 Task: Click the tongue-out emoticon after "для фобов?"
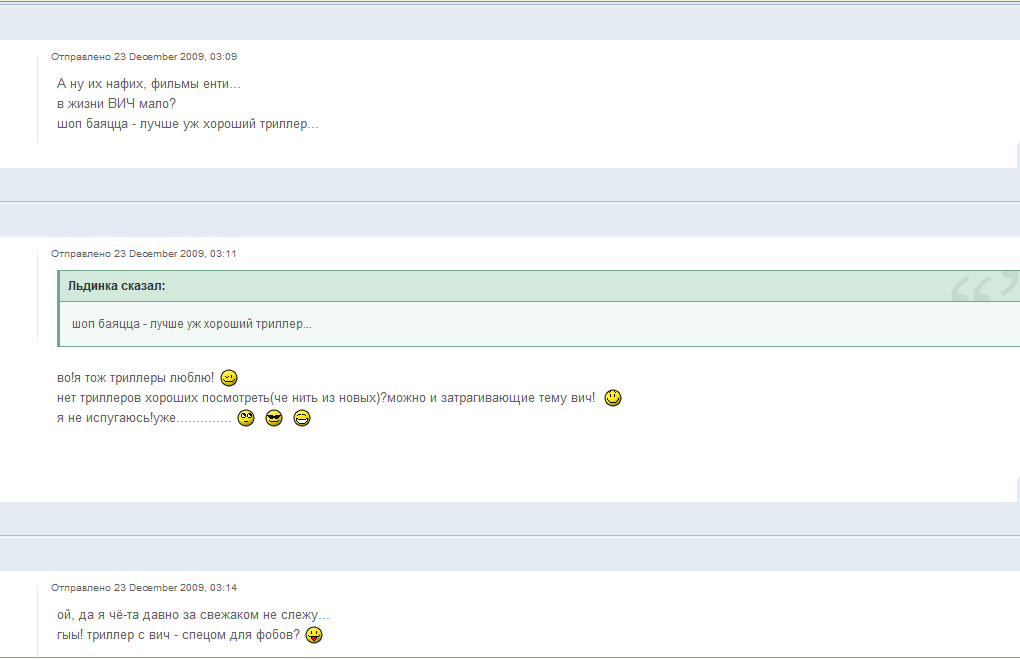[314, 635]
